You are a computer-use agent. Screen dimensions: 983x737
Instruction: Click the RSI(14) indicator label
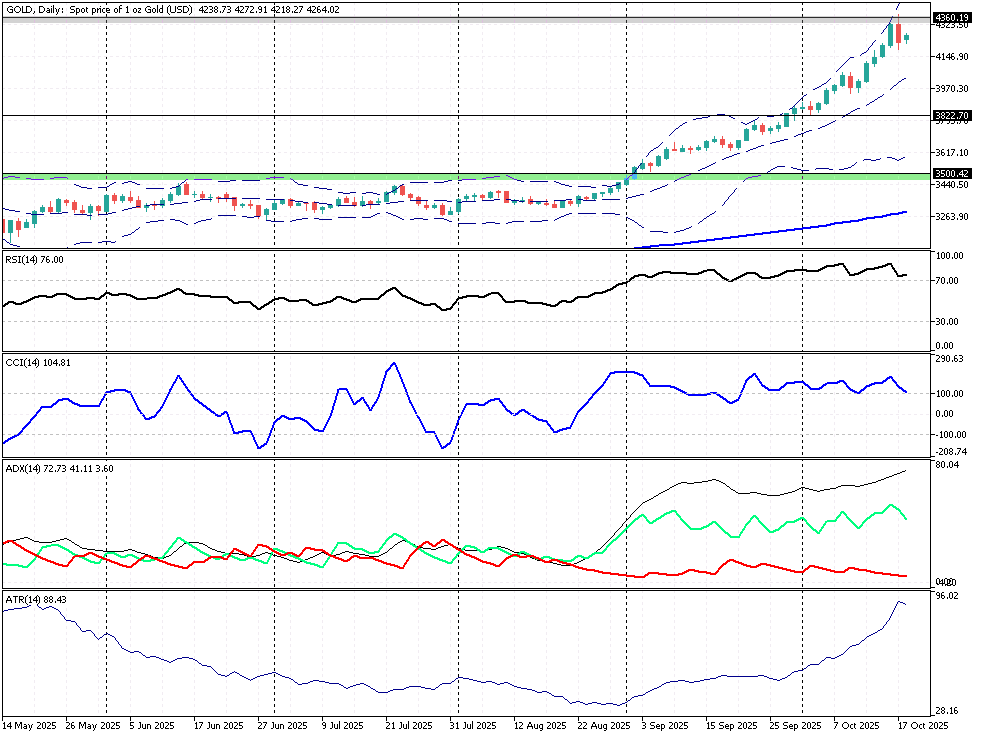click(x=34, y=259)
